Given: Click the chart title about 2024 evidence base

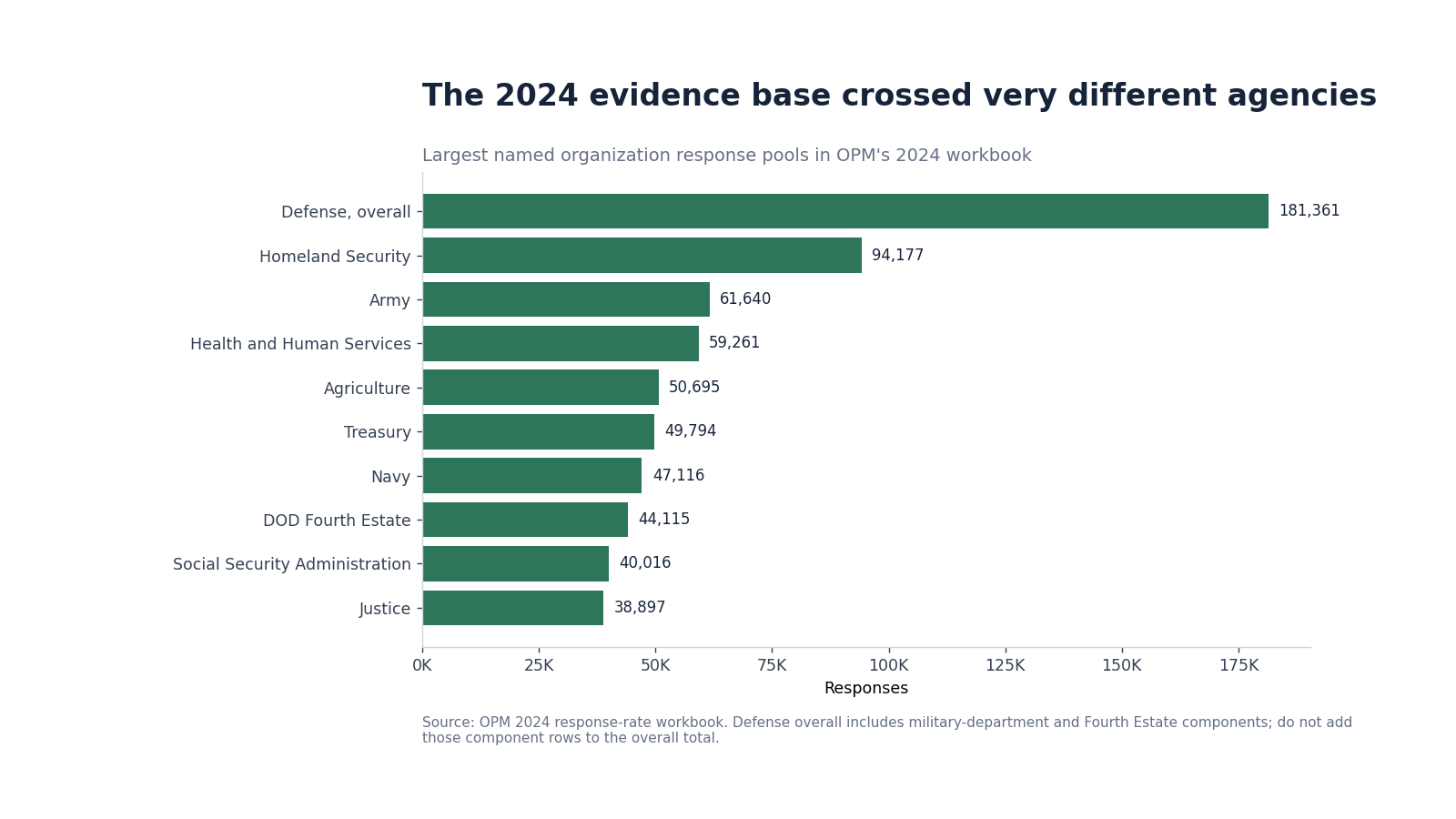Looking at the screenshot, I should [x=899, y=96].
